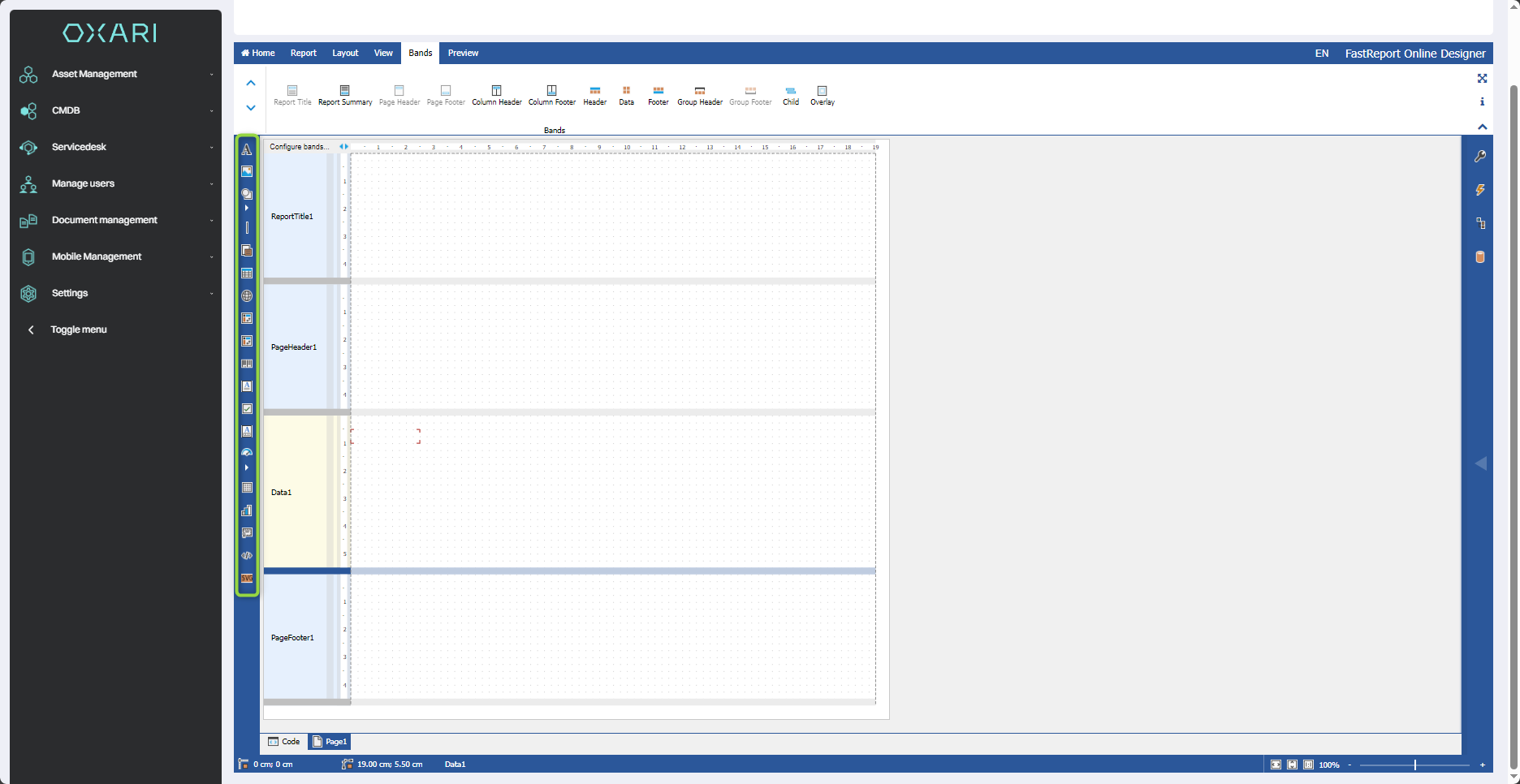Viewport: 1520px width, 784px height.
Task: Select the Picture object tool
Action: pos(247,172)
